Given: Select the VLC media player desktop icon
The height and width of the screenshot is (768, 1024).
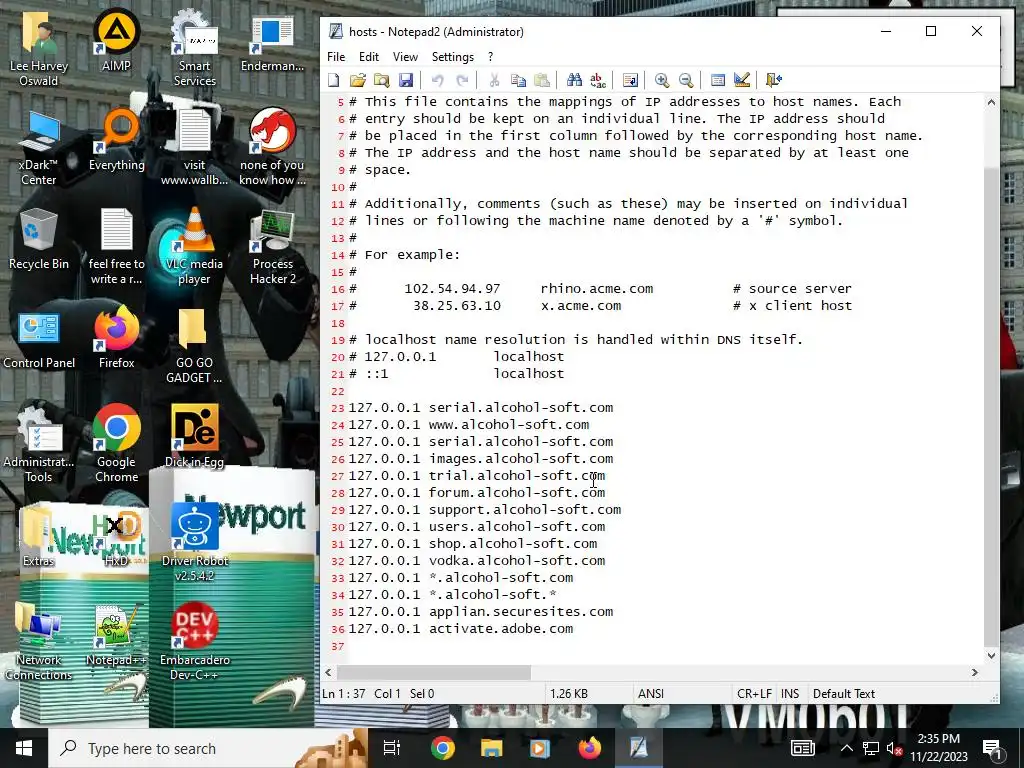Looking at the screenshot, I should tap(194, 247).
